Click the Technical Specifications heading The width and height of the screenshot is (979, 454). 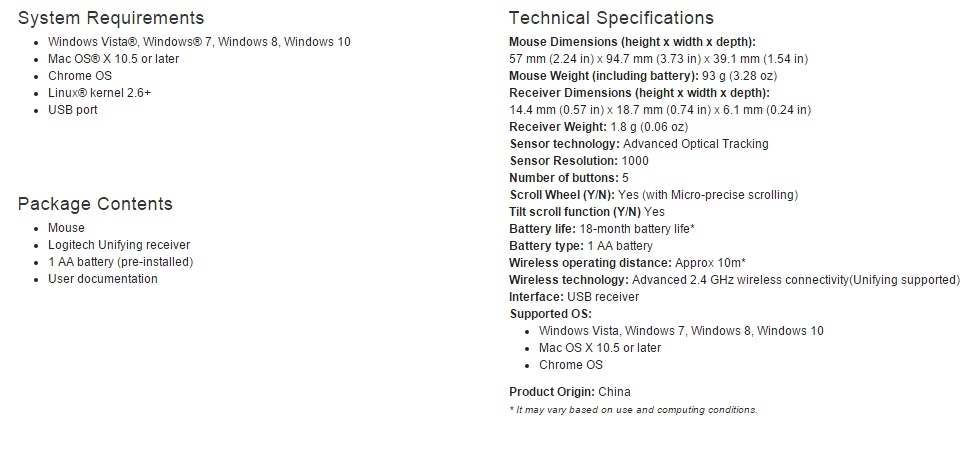(x=611, y=18)
